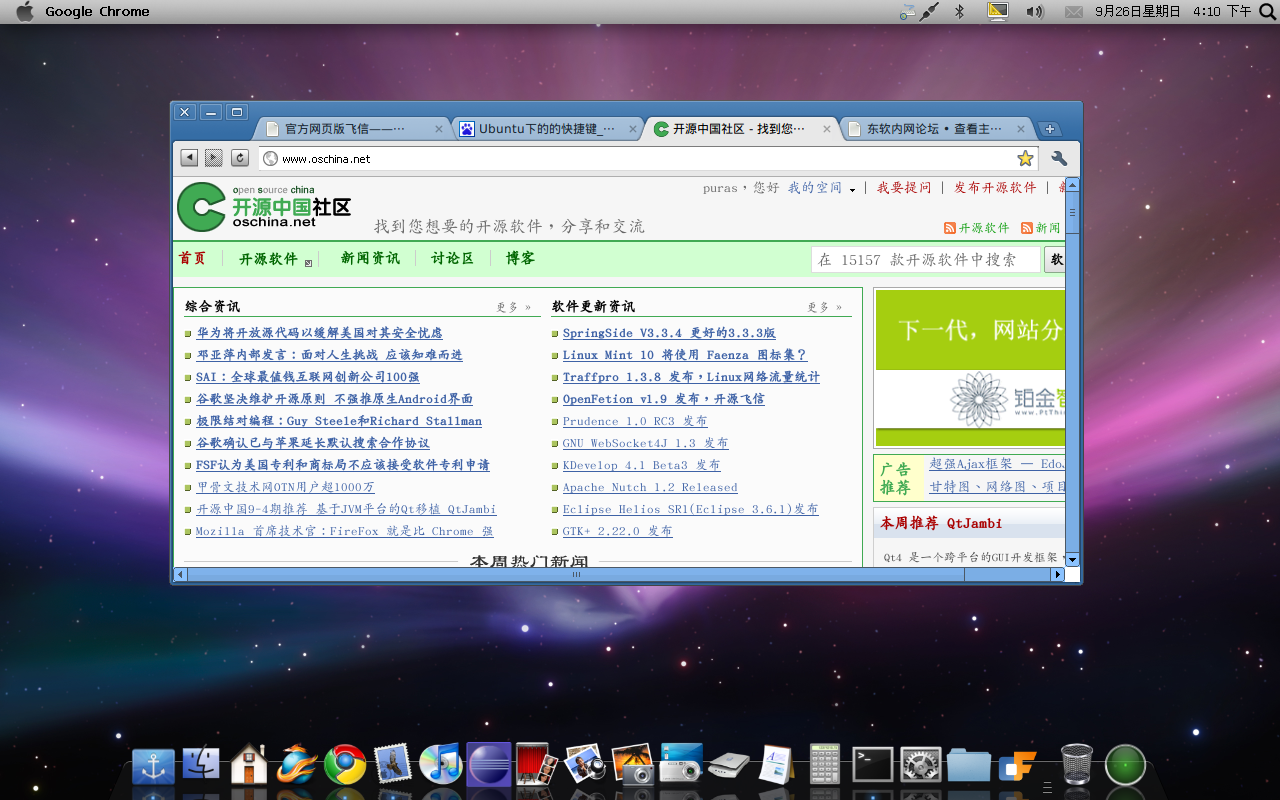Image resolution: width=1280 pixels, height=800 pixels.
Task: Open a new tab with the plus button
Action: coord(1049,129)
